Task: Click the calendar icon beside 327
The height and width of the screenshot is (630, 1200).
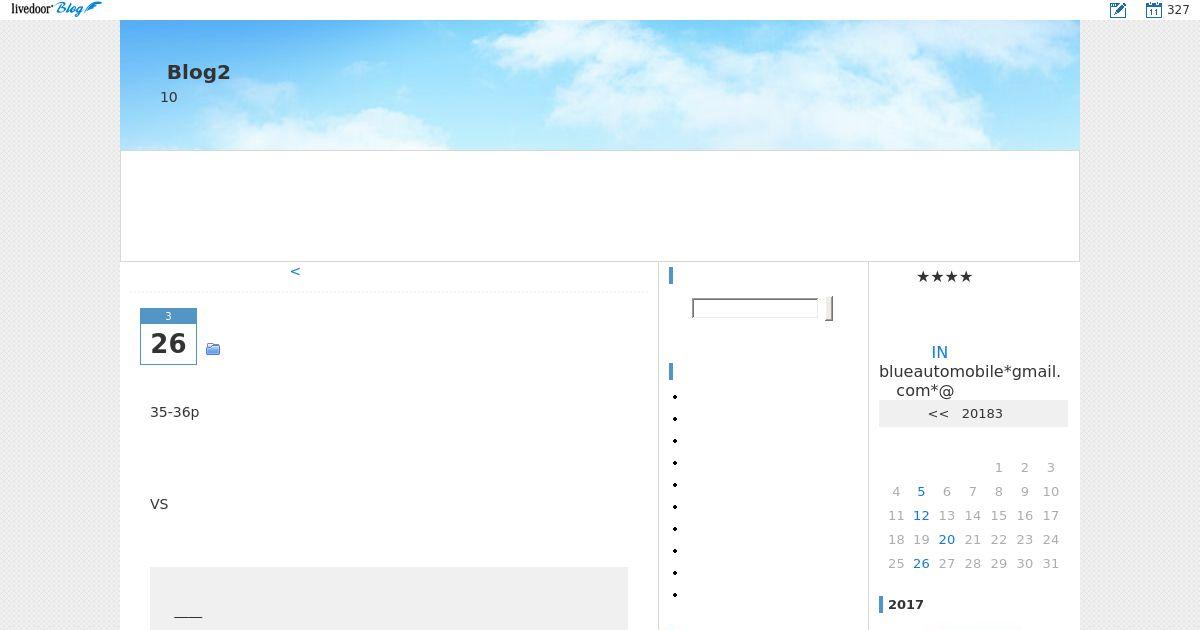Action: tap(1154, 10)
